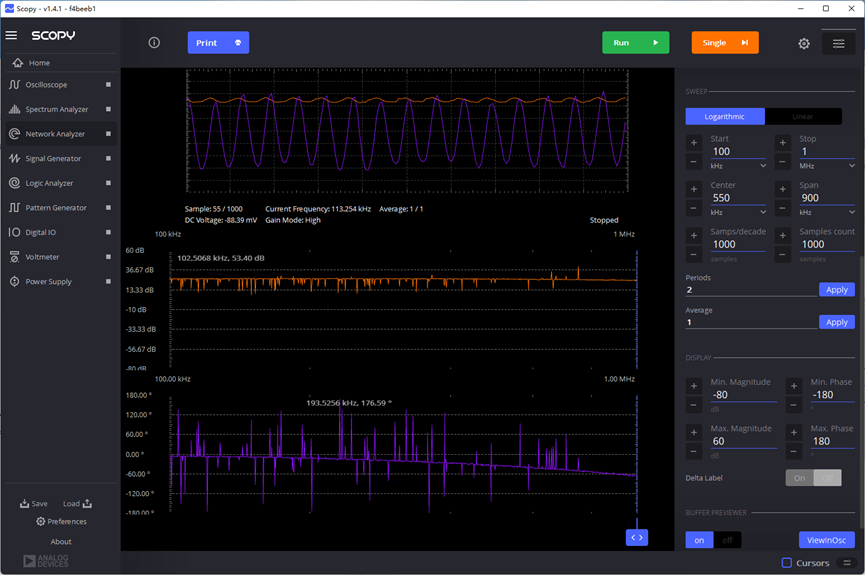
Task: Toggle the Oscilloscope run indicator square
Action: pos(108,84)
